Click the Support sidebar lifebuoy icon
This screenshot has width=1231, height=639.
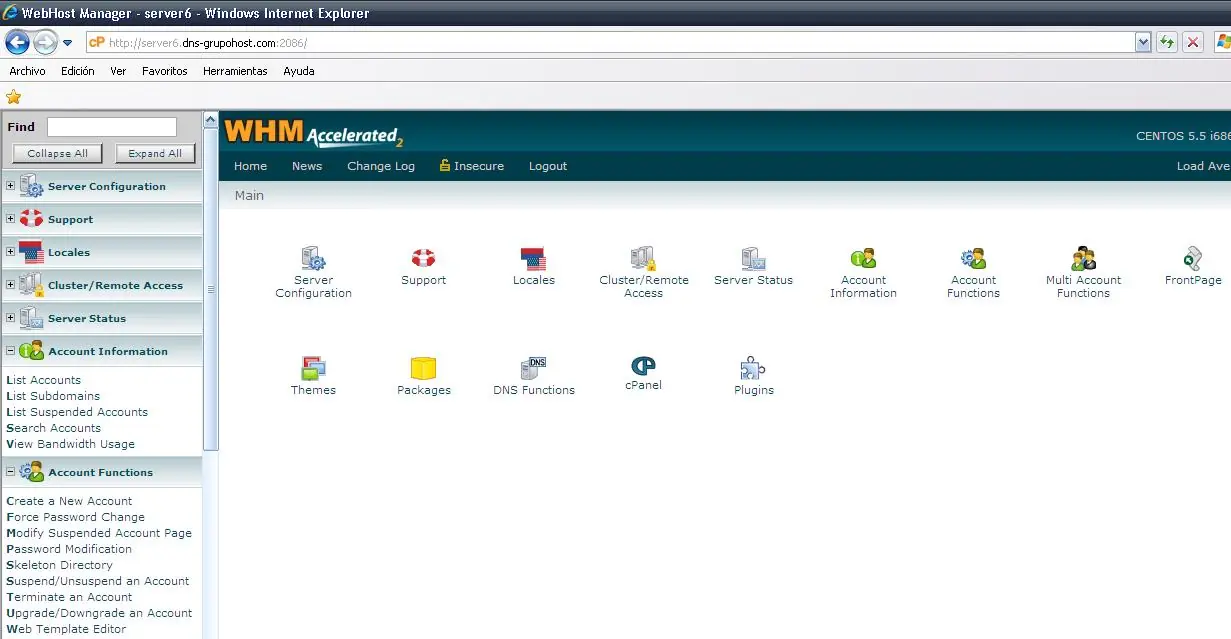pyautogui.click(x=31, y=219)
